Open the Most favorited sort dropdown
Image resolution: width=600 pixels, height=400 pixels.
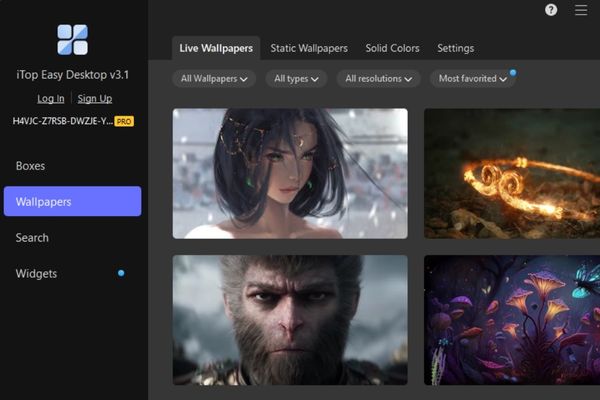click(473, 79)
